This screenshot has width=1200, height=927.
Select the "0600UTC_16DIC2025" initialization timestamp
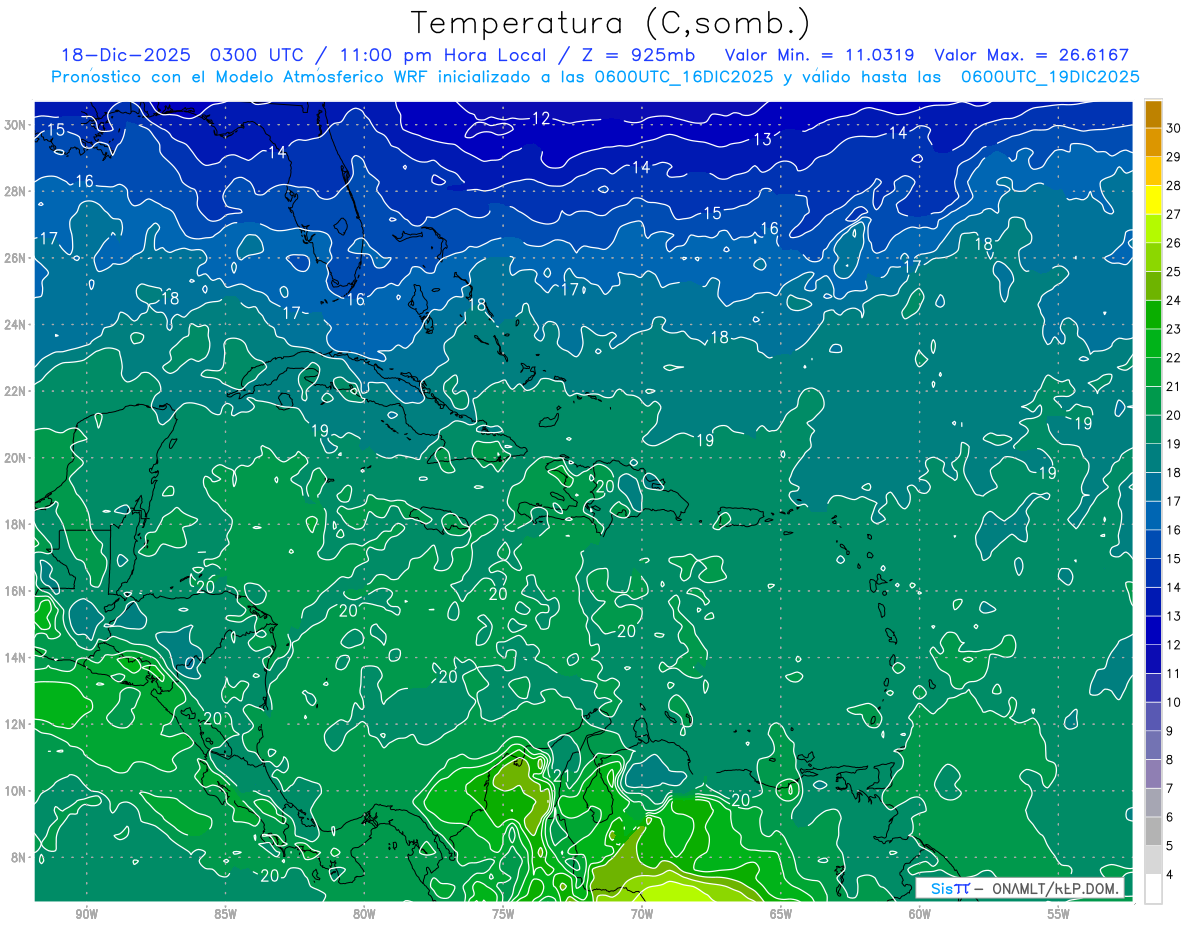(683, 77)
